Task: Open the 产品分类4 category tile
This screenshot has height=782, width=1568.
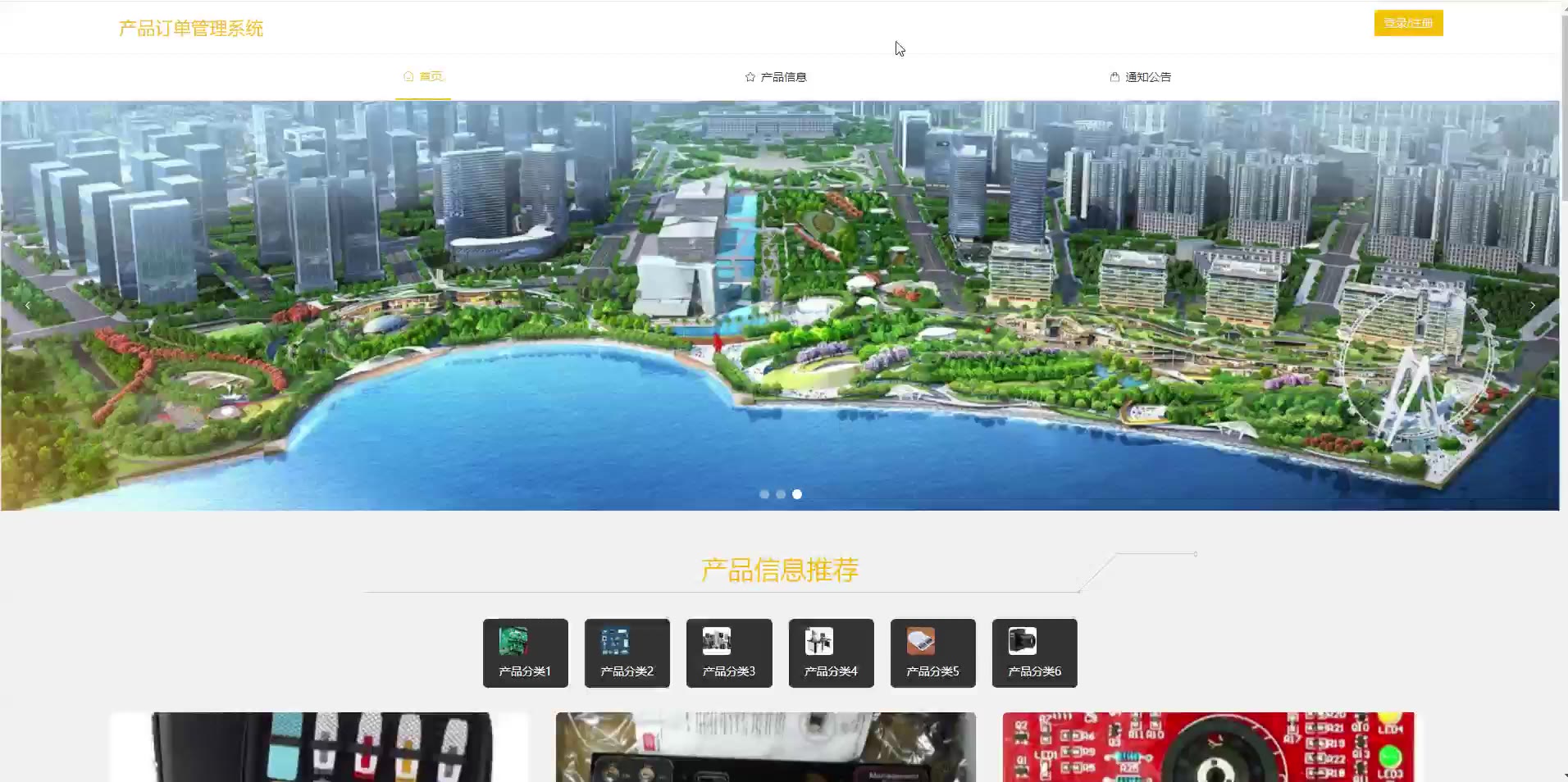Action: coord(831,652)
